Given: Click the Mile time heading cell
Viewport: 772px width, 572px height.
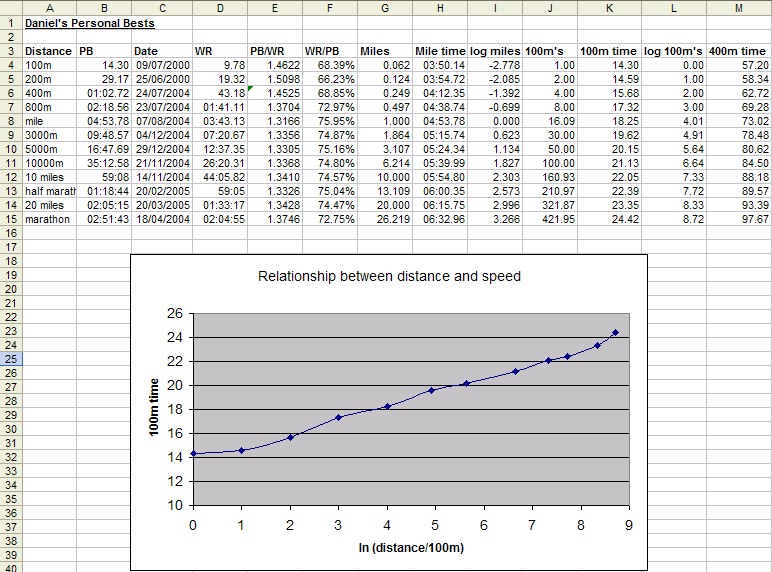Looking at the screenshot, I should coord(440,50).
